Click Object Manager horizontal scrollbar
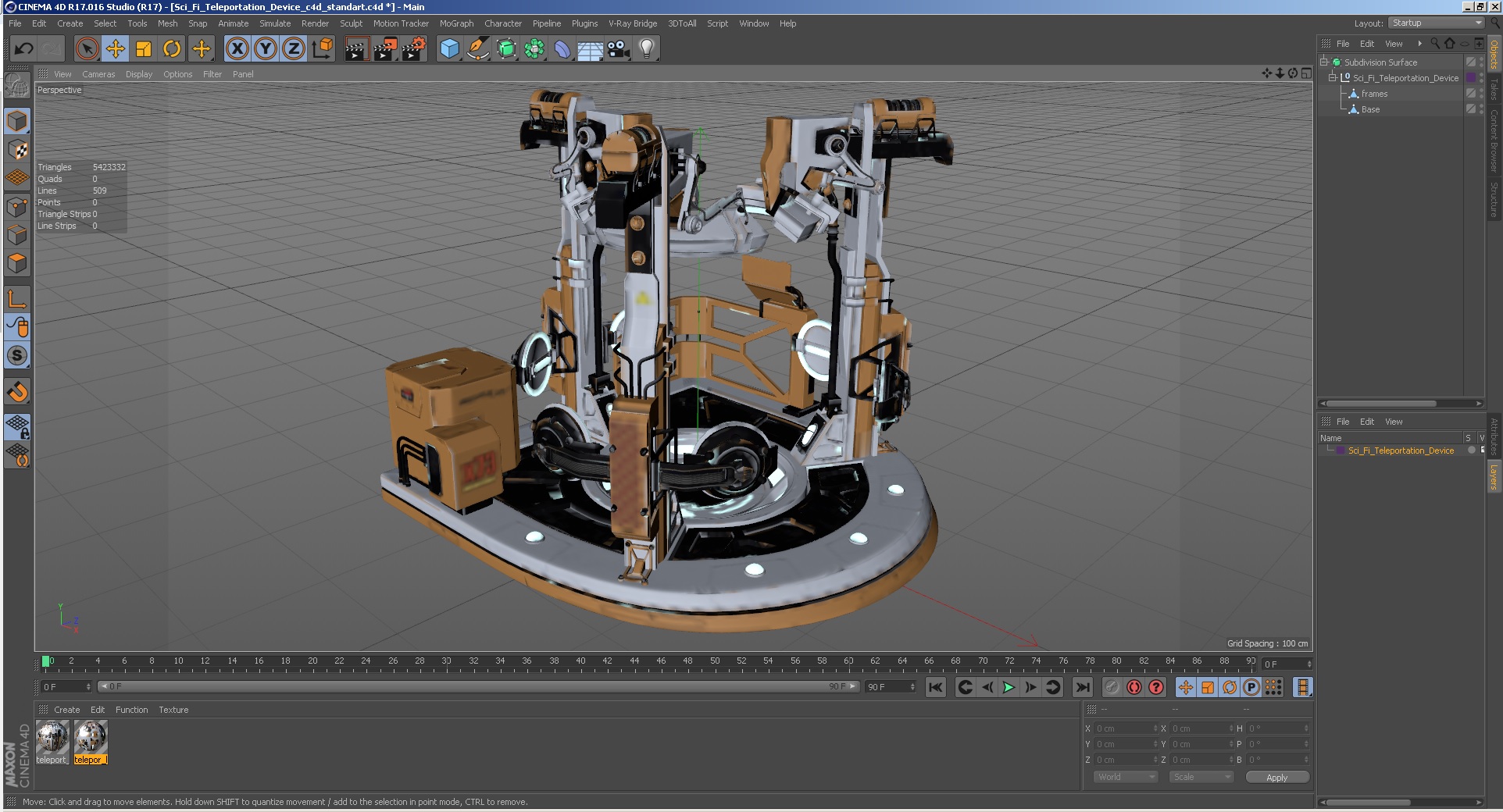 tap(1380, 404)
